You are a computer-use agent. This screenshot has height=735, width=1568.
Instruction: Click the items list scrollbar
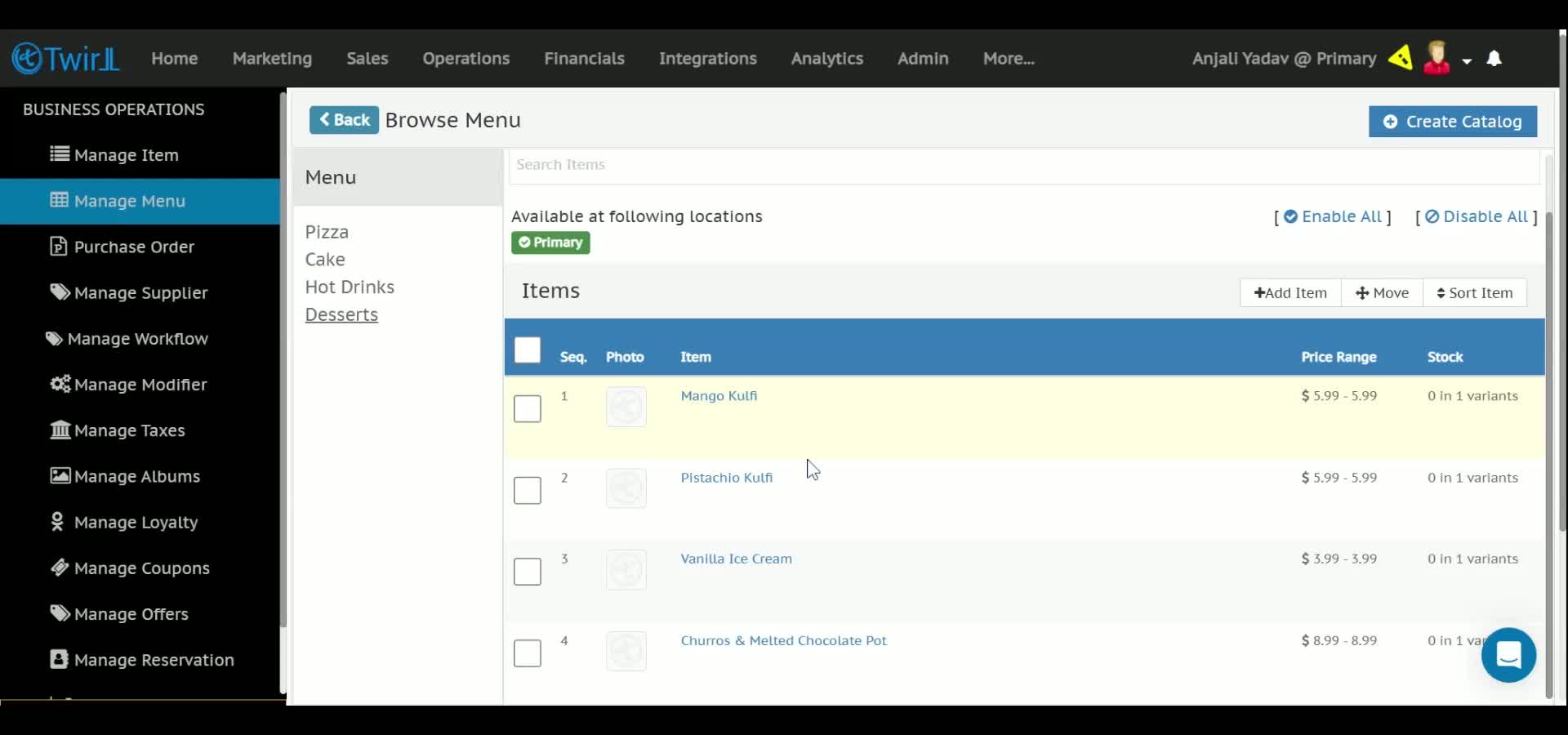click(1549, 455)
